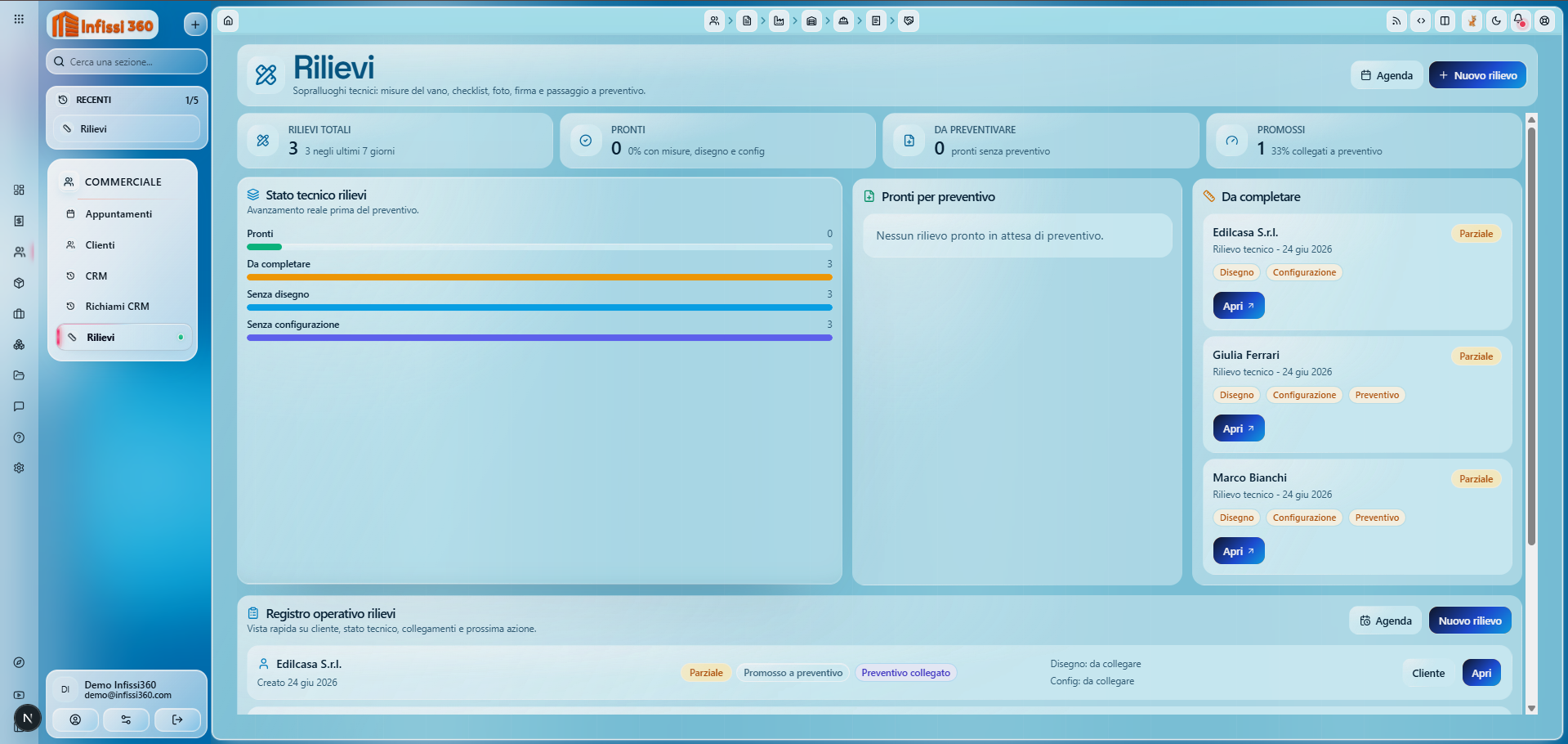
Task: Click the document workflow step icon
Action: click(747, 21)
